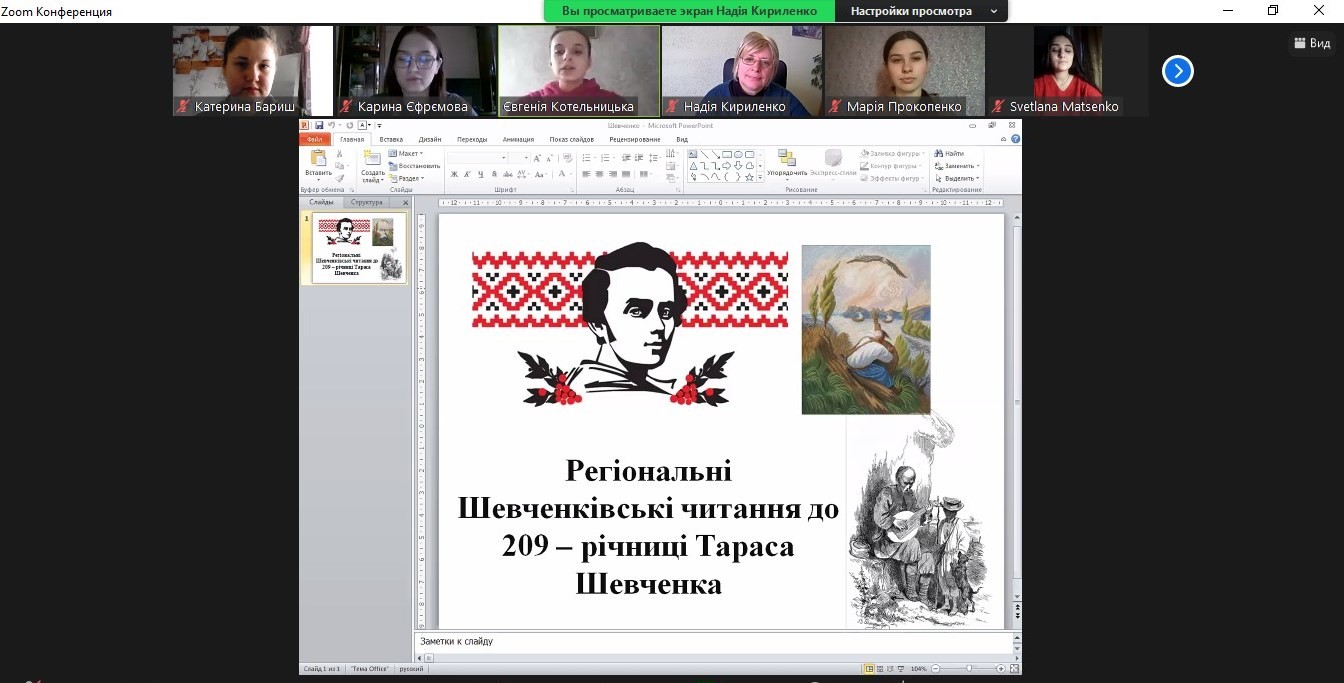Open the Макет layout dropdown

[x=406, y=153]
